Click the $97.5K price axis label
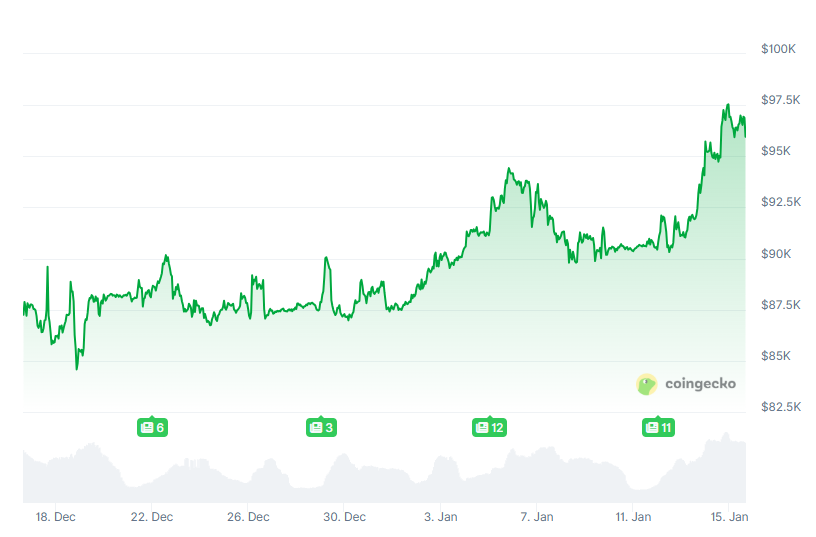The width and height of the screenshot is (816, 537). coord(780,100)
